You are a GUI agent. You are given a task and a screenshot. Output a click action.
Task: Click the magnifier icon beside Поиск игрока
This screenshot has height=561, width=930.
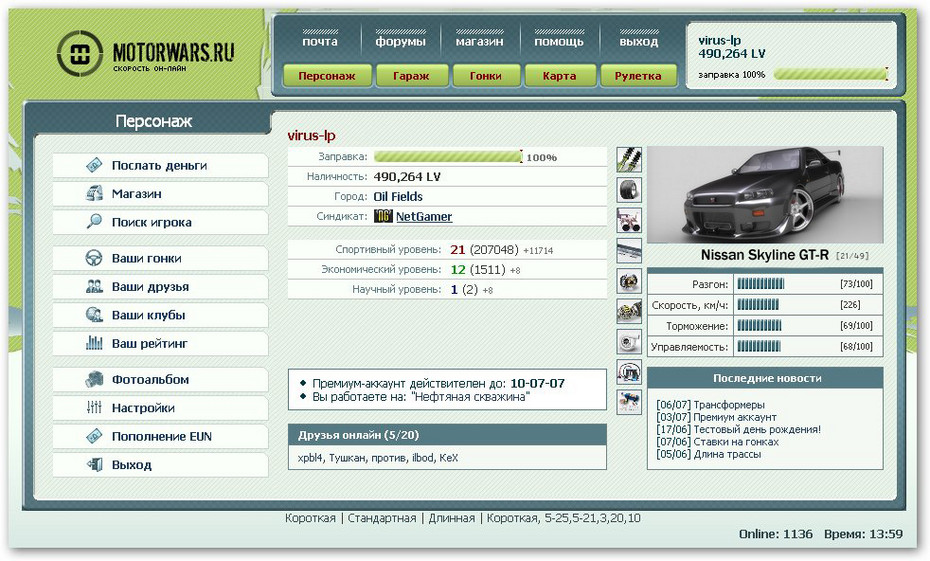(94, 222)
